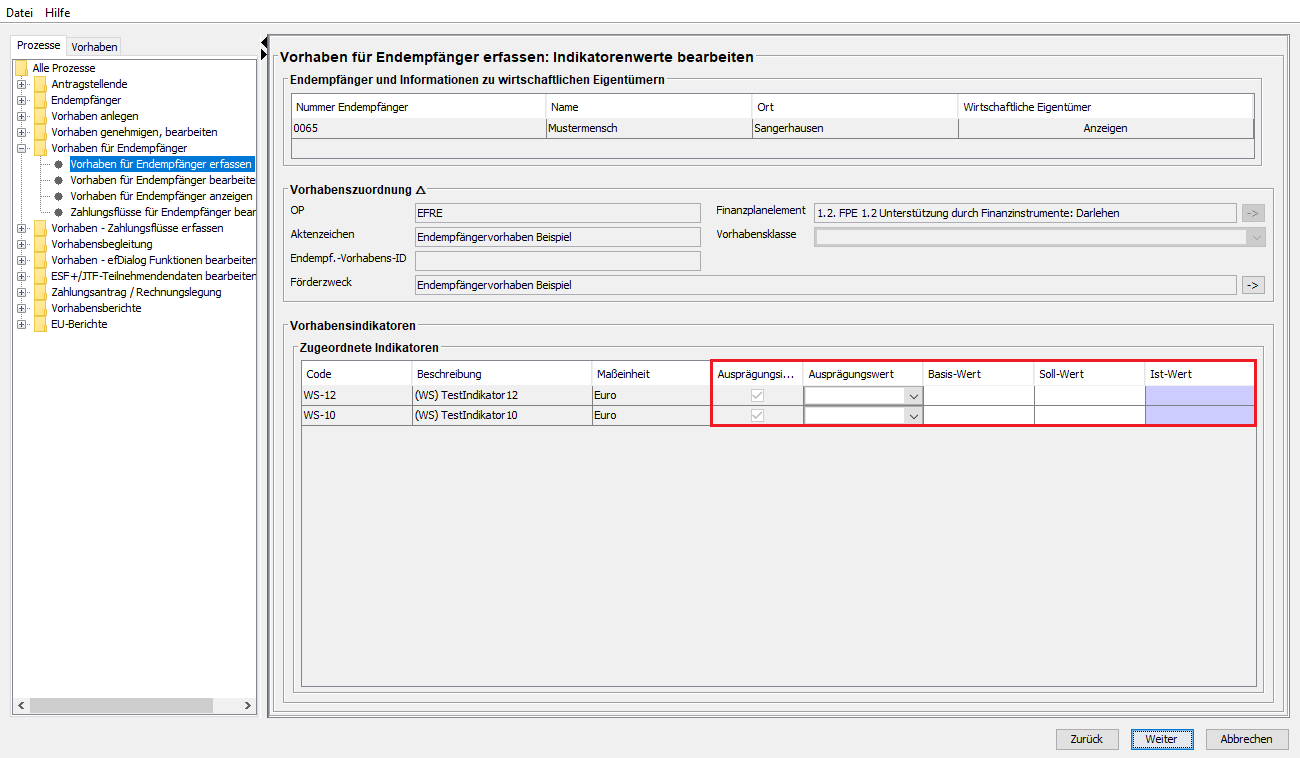Expand the EU-Berichte node

[21, 324]
